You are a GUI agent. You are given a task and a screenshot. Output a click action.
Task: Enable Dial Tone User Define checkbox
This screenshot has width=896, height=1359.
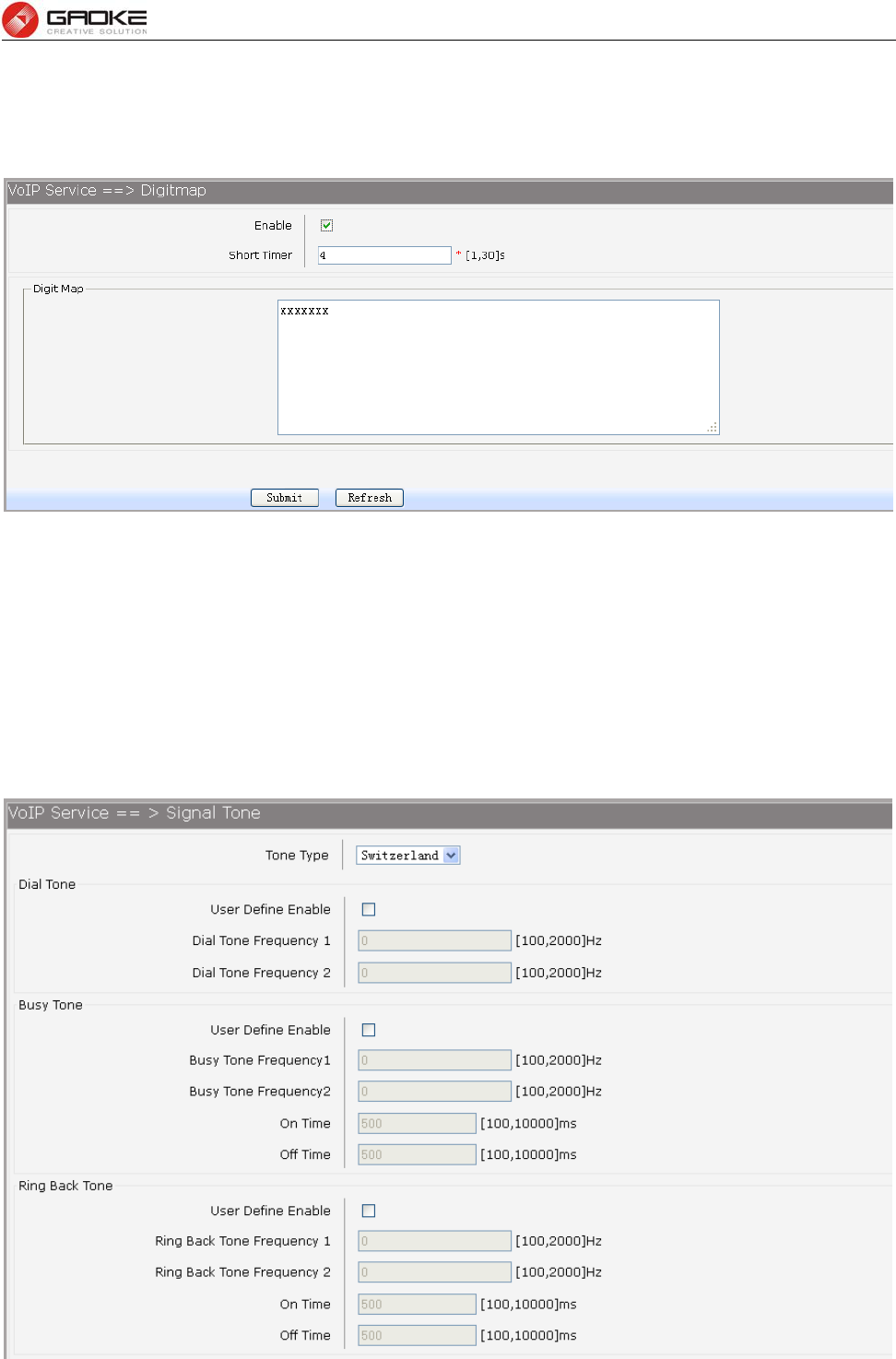(369, 909)
